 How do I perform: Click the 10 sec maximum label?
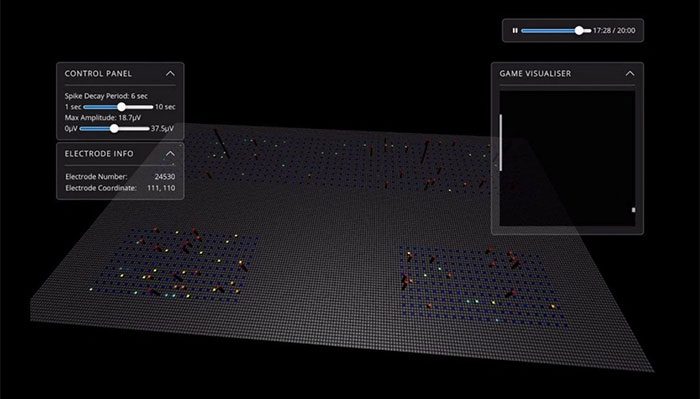165,107
